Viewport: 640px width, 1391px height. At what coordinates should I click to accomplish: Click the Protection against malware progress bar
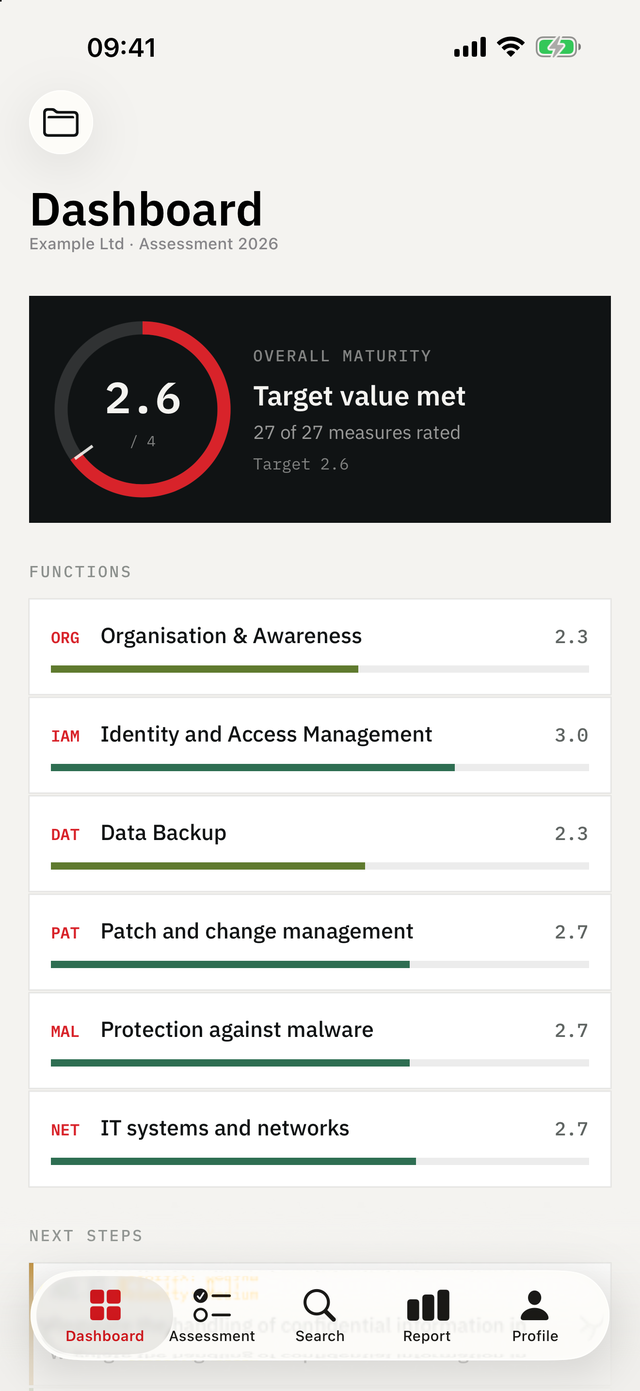click(320, 1063)
